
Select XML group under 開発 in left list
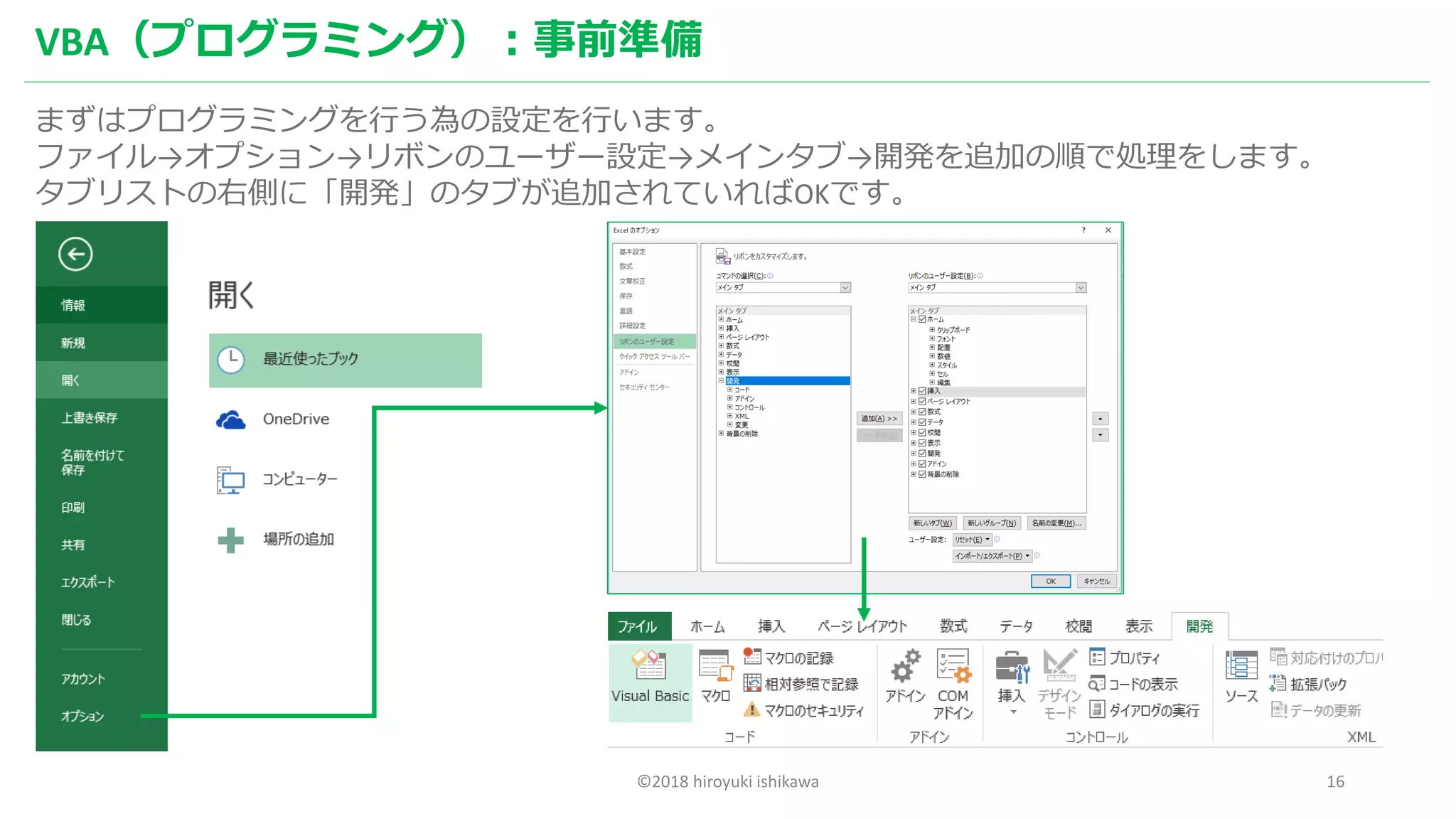pos(742,416)
